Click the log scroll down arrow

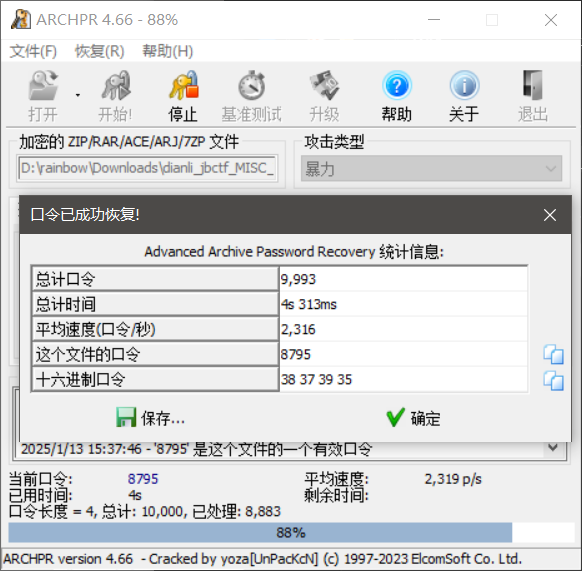click(553, 448)
